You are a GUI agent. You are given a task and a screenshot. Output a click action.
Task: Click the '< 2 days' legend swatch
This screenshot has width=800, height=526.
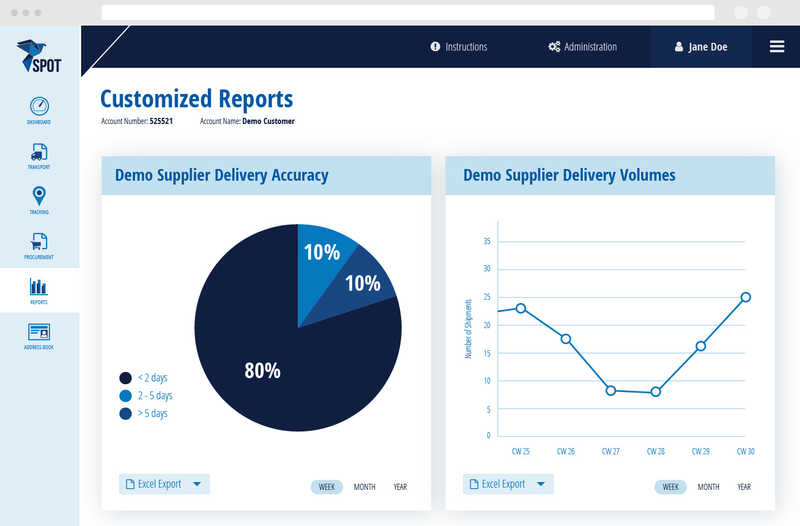click(x=126, y=378)
